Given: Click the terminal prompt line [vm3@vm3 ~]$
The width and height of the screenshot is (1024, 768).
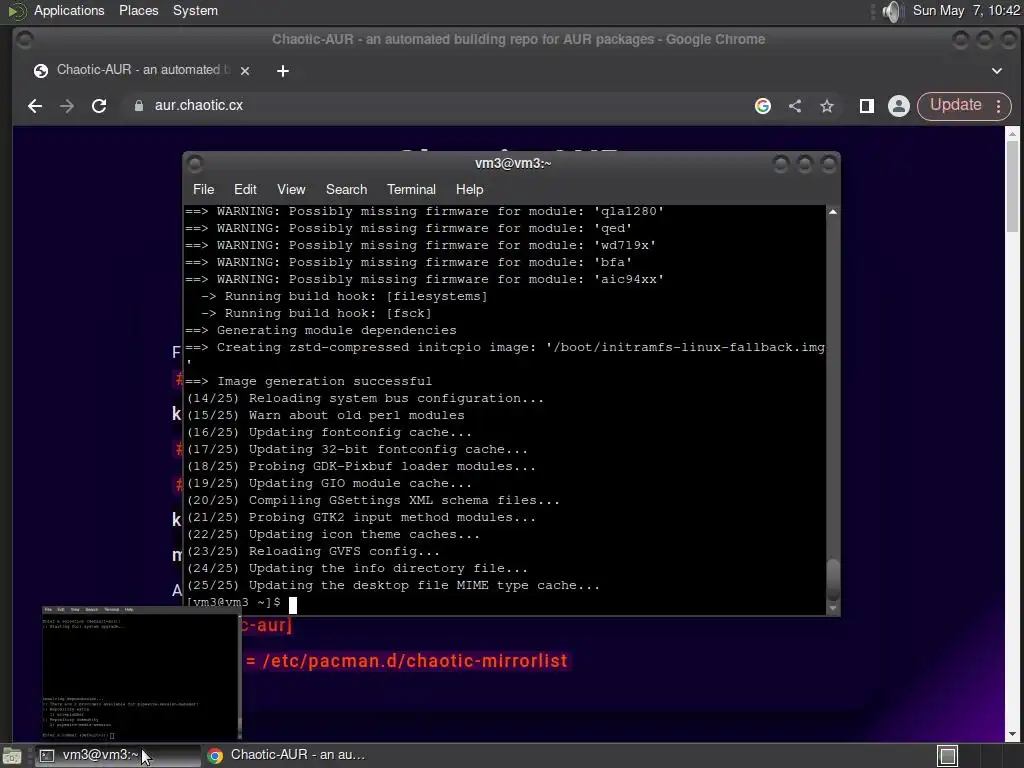Looking at the screenshot, I should pyautogui.click(x=233, y=602).
